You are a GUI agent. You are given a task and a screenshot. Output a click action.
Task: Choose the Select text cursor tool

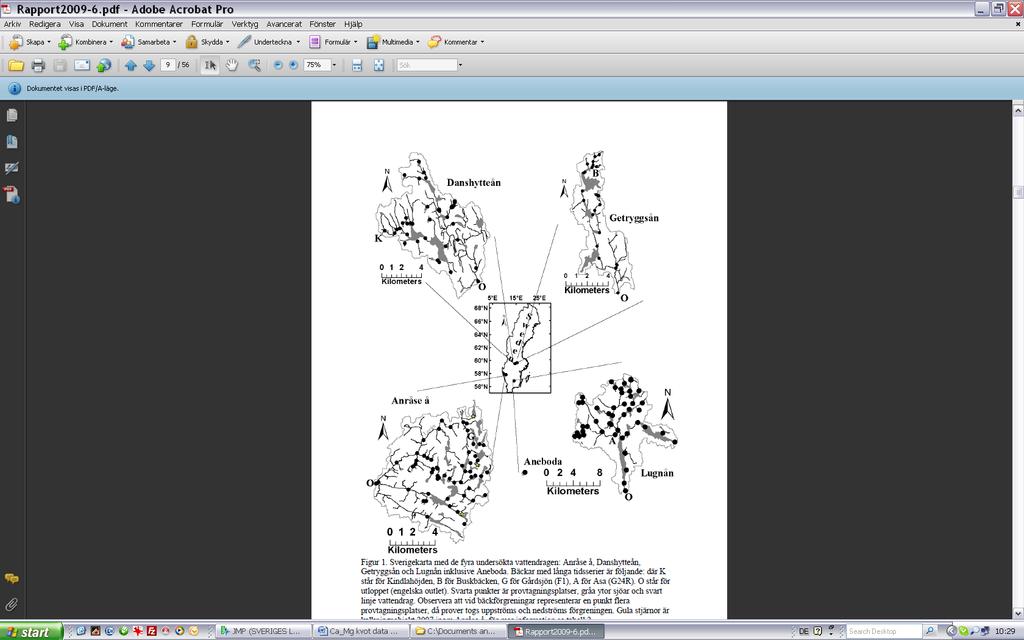[x=210, y=65]
